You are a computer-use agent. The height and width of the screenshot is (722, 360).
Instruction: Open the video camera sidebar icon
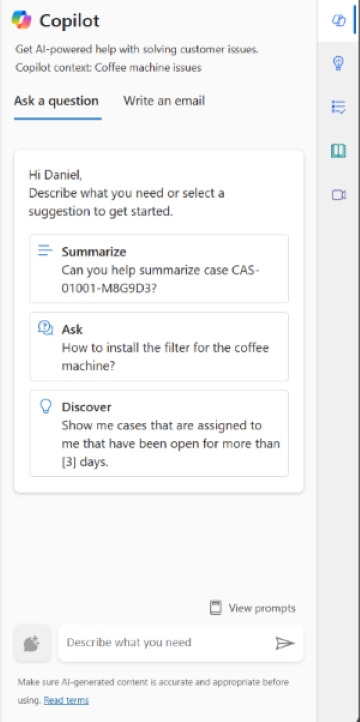pos(338,195)
